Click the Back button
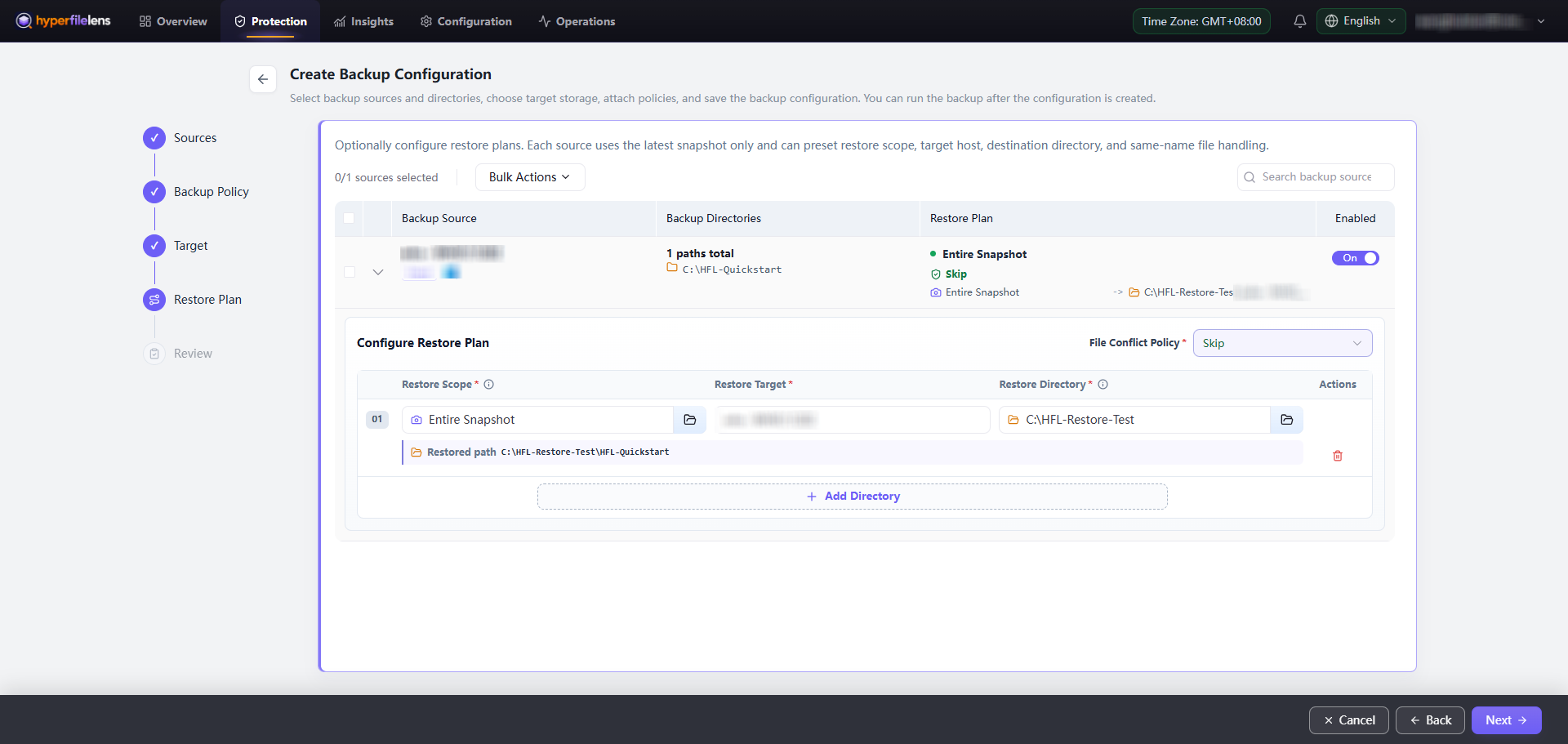Screen dimensions: 1568x744 pyautogui.click(x=1430, y=720)
